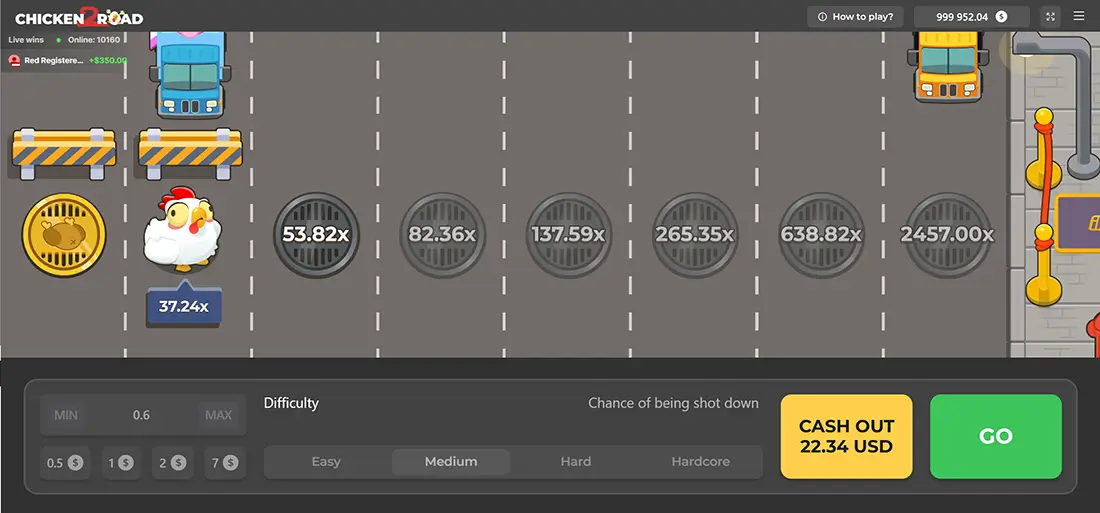Click the dollar balance icon
The width and height of the screenshot is (1100, 513).
(999, 16)
